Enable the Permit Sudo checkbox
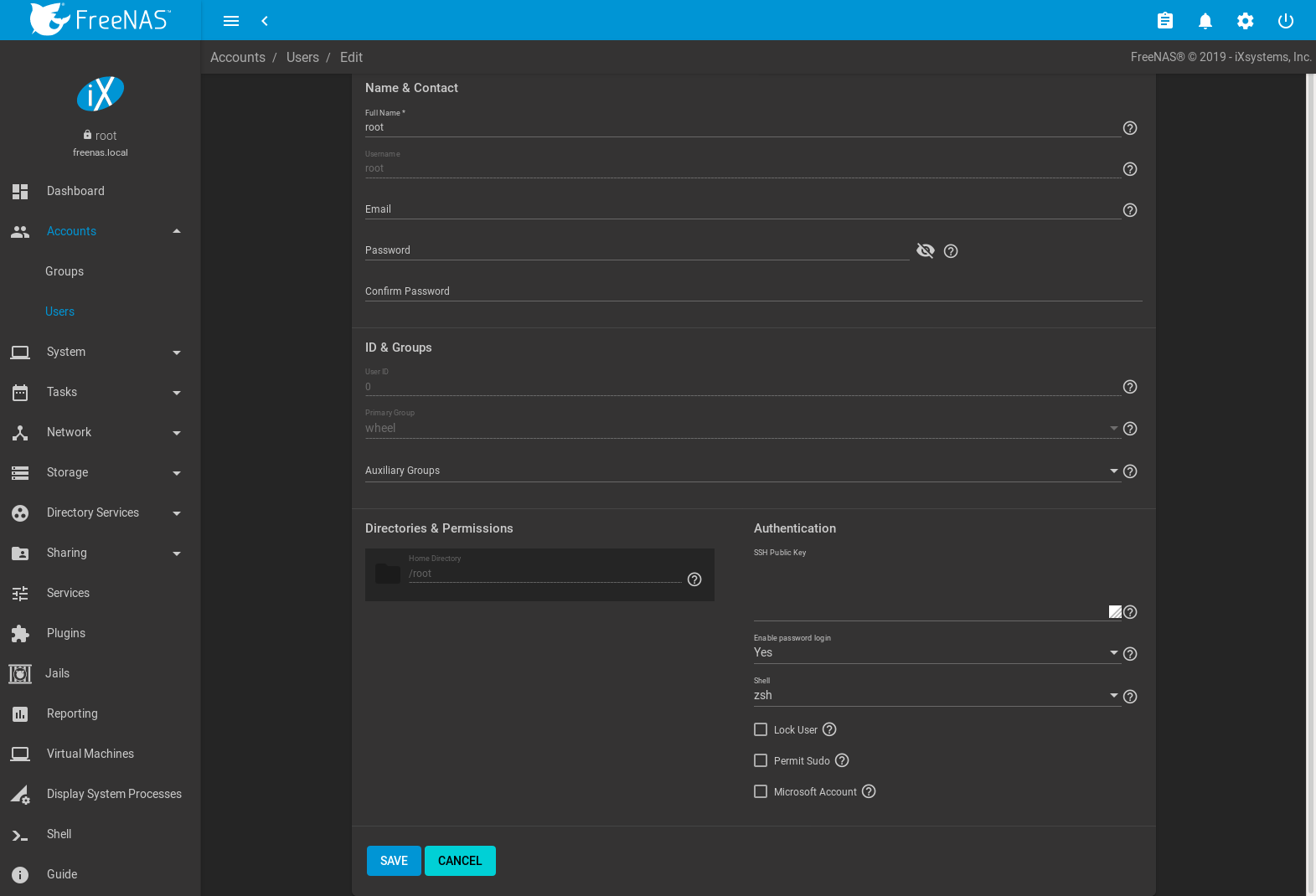1316x896 pixels. 761,760
